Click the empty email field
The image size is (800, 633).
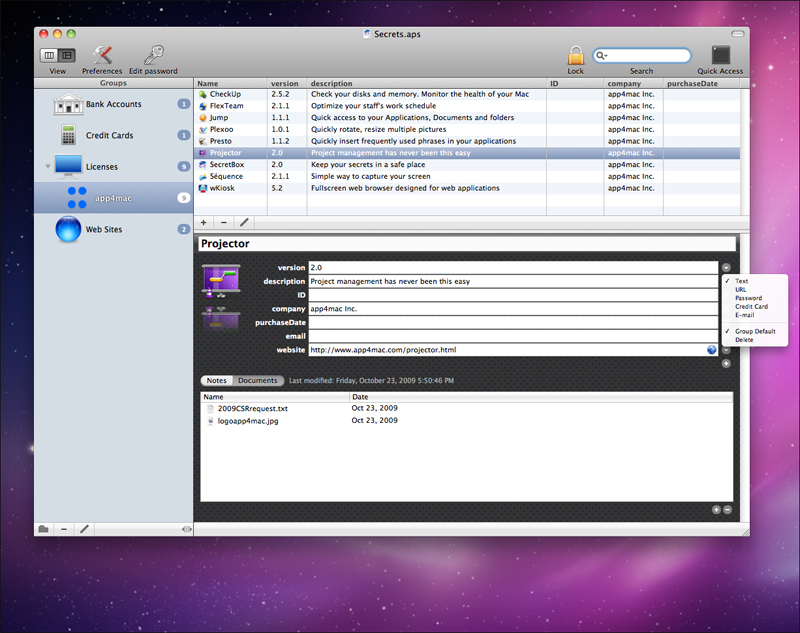click(513, 336)
